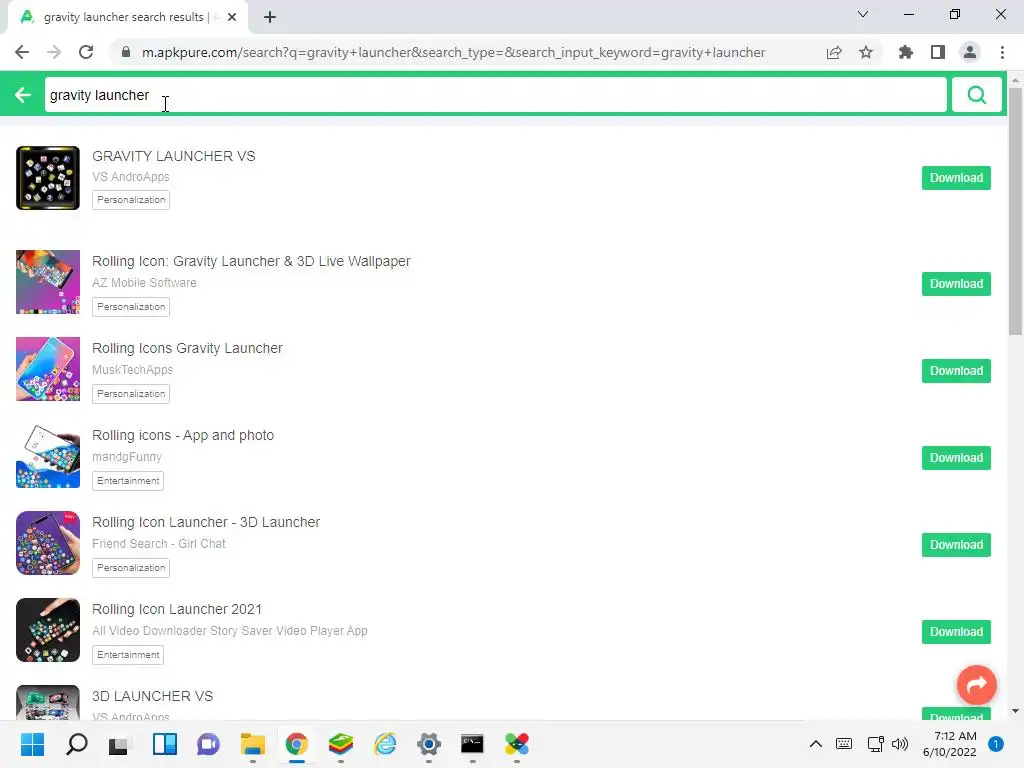Reload the current page

click(86, 52)
